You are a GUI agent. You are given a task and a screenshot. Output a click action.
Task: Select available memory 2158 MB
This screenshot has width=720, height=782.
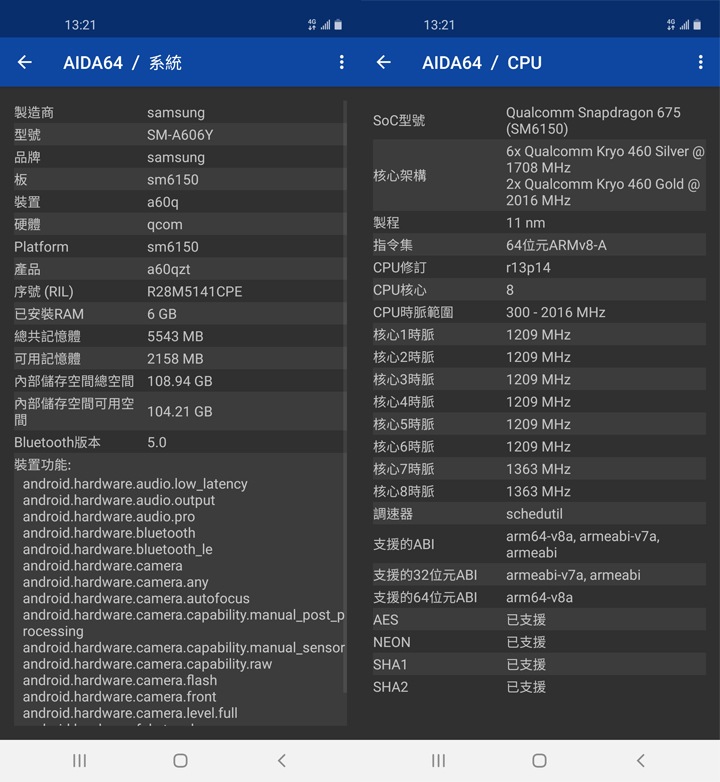[175, 359]
